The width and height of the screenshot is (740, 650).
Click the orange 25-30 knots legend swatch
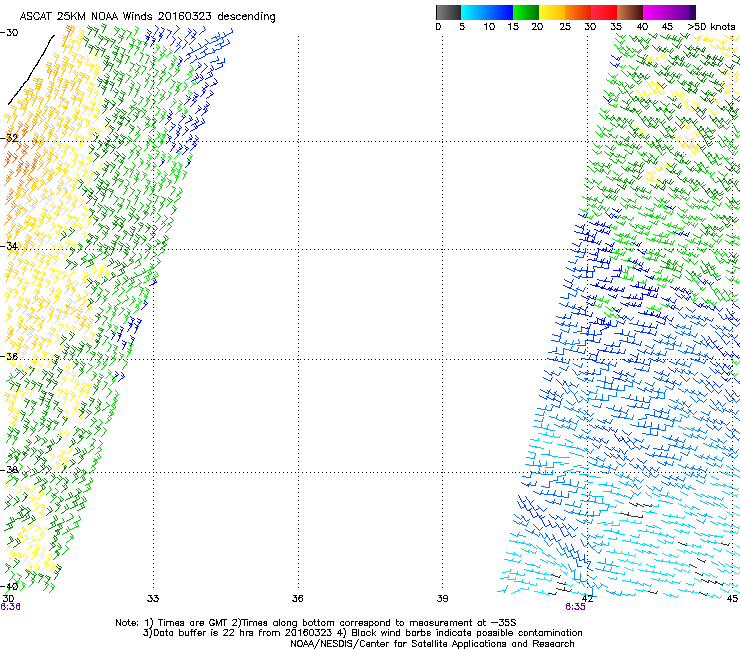578,12
